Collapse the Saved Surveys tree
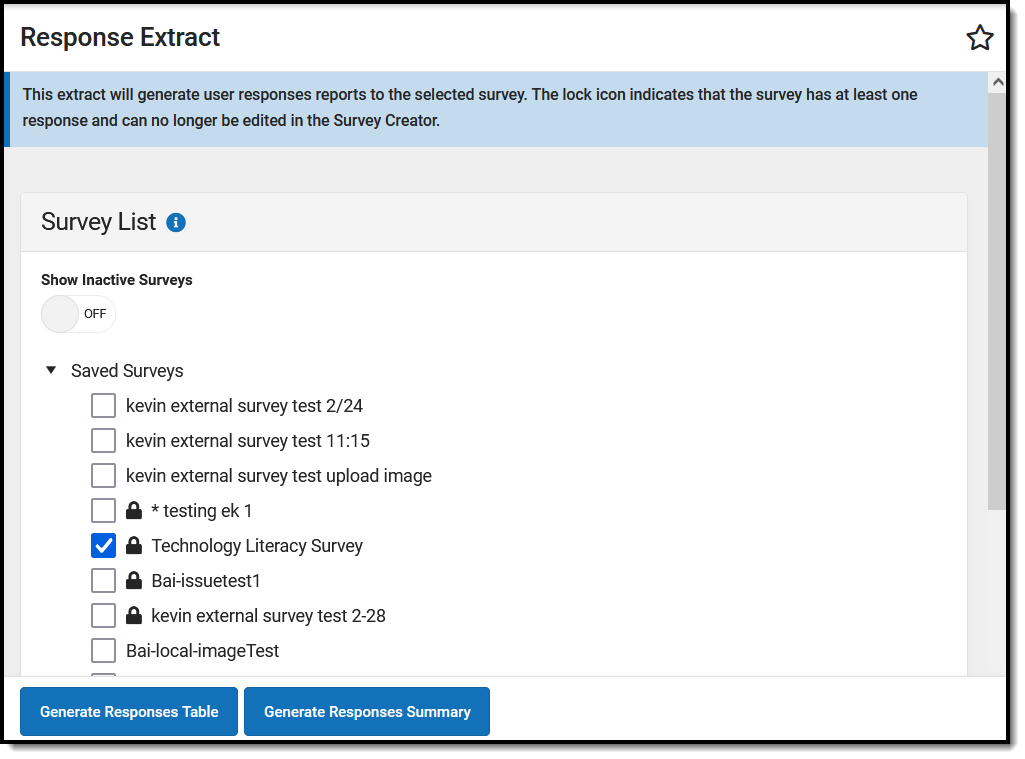Screen dimensions: 1025x759 [51, 371]
